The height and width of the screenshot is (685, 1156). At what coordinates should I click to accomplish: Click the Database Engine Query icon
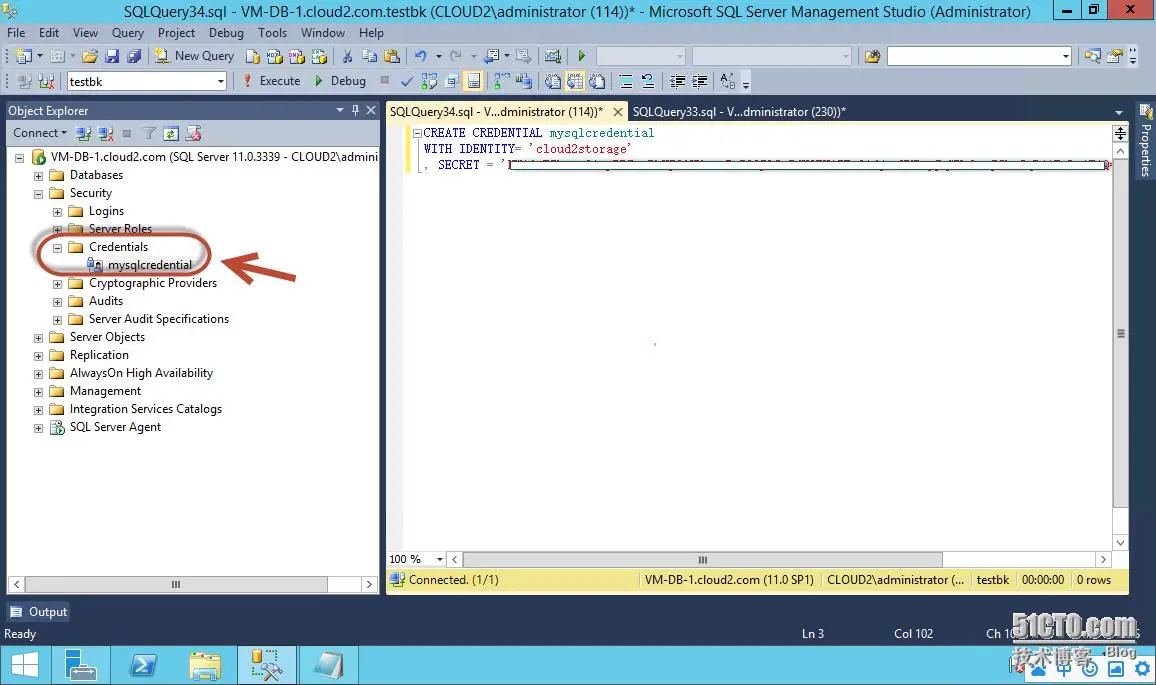[x=253, y=56]
